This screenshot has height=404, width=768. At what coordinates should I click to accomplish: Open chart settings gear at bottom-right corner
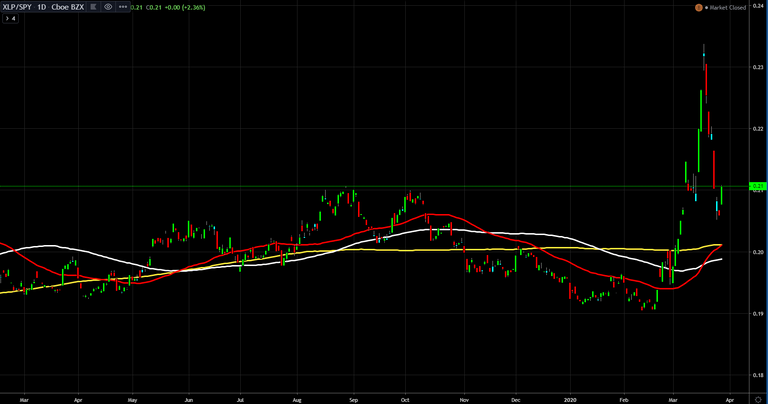758,400
